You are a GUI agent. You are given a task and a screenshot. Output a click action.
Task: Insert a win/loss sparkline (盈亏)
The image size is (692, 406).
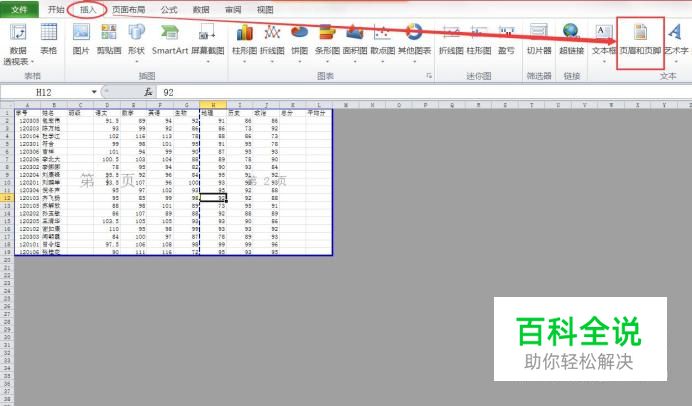pos(506,40)
